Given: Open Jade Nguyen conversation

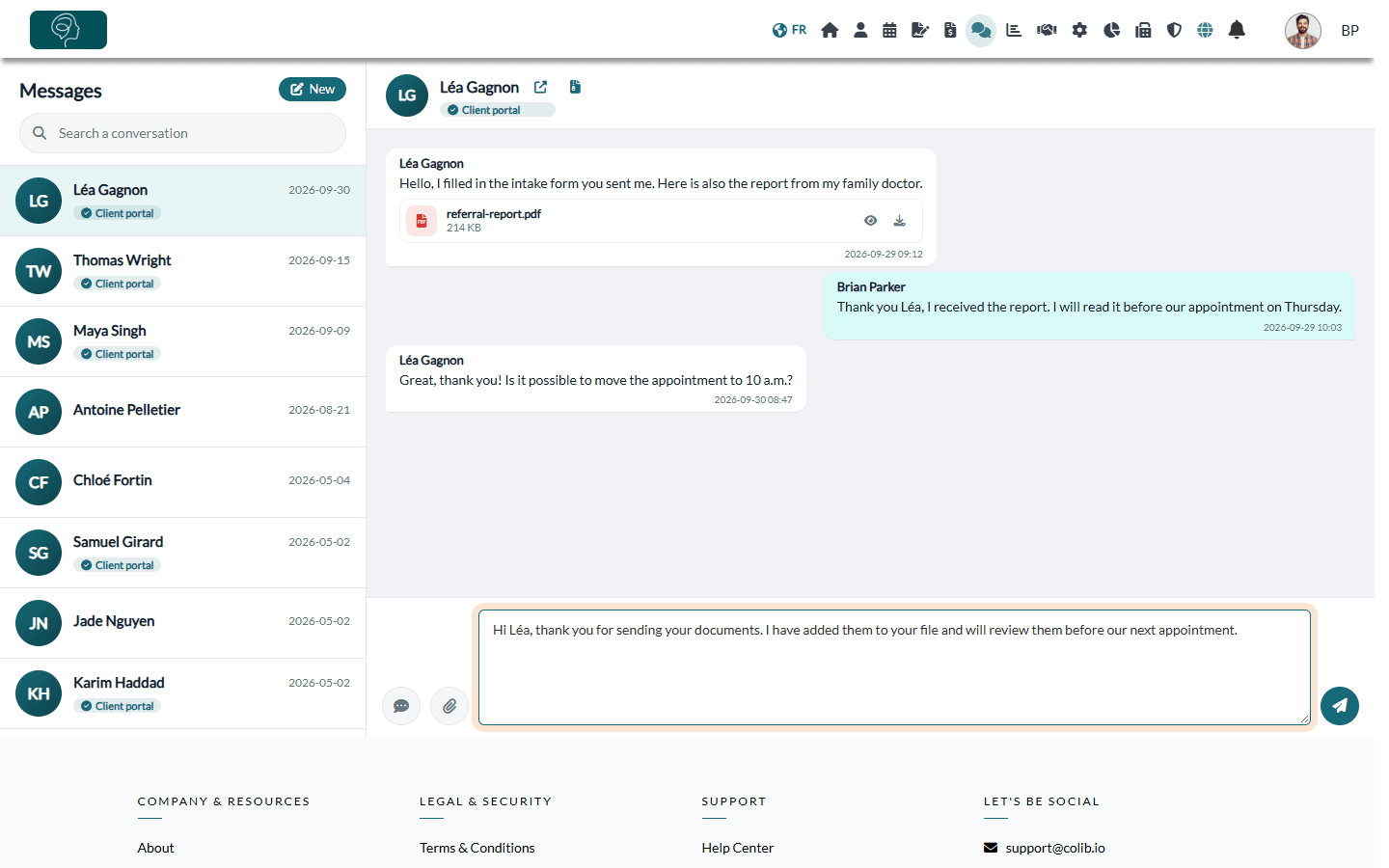Looking at the screenshot, I should click(182, 623).
